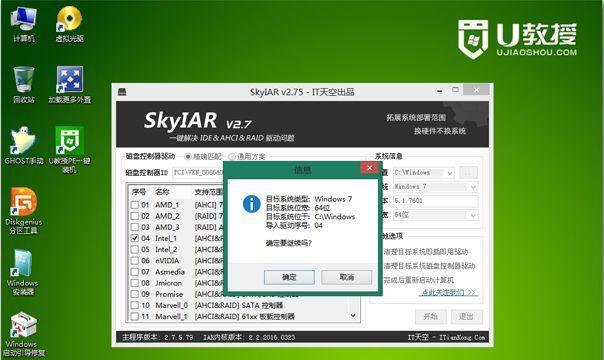
Task: Uncheck the 04 Intel_1 driver checkbox
Action: 134,238
